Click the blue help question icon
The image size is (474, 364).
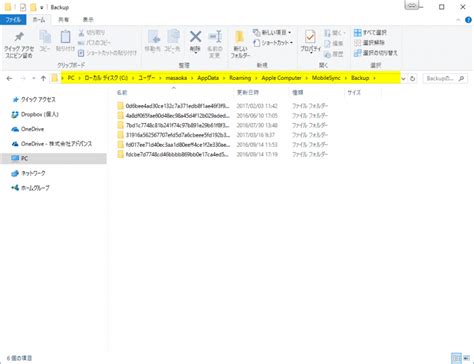(x=468, y=20)
